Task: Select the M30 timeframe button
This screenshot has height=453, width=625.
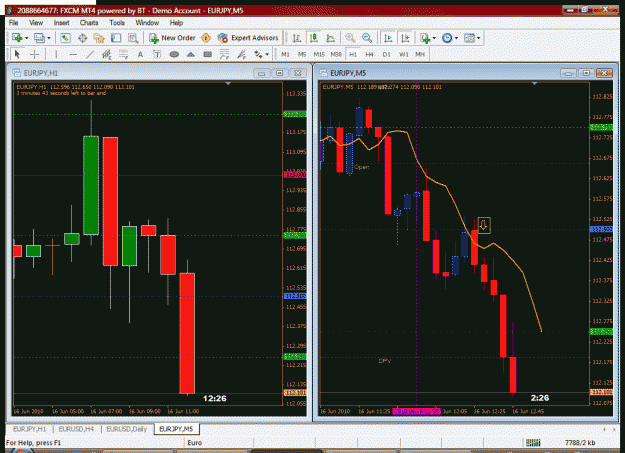Action: tap(336, 54)
